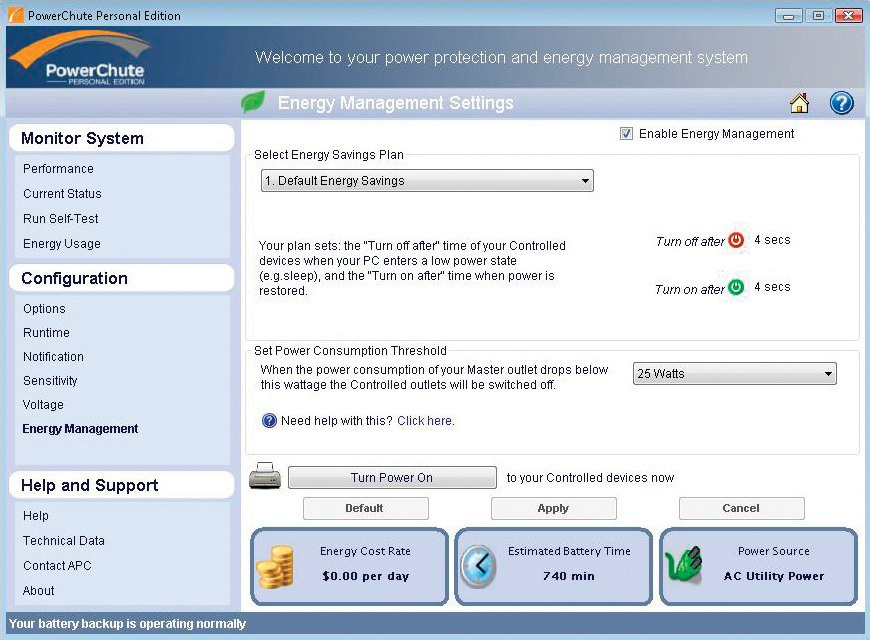Open the Help sidebar item
Image resolution: width=870 pixels, height=640 pixels.
(36, 516)
